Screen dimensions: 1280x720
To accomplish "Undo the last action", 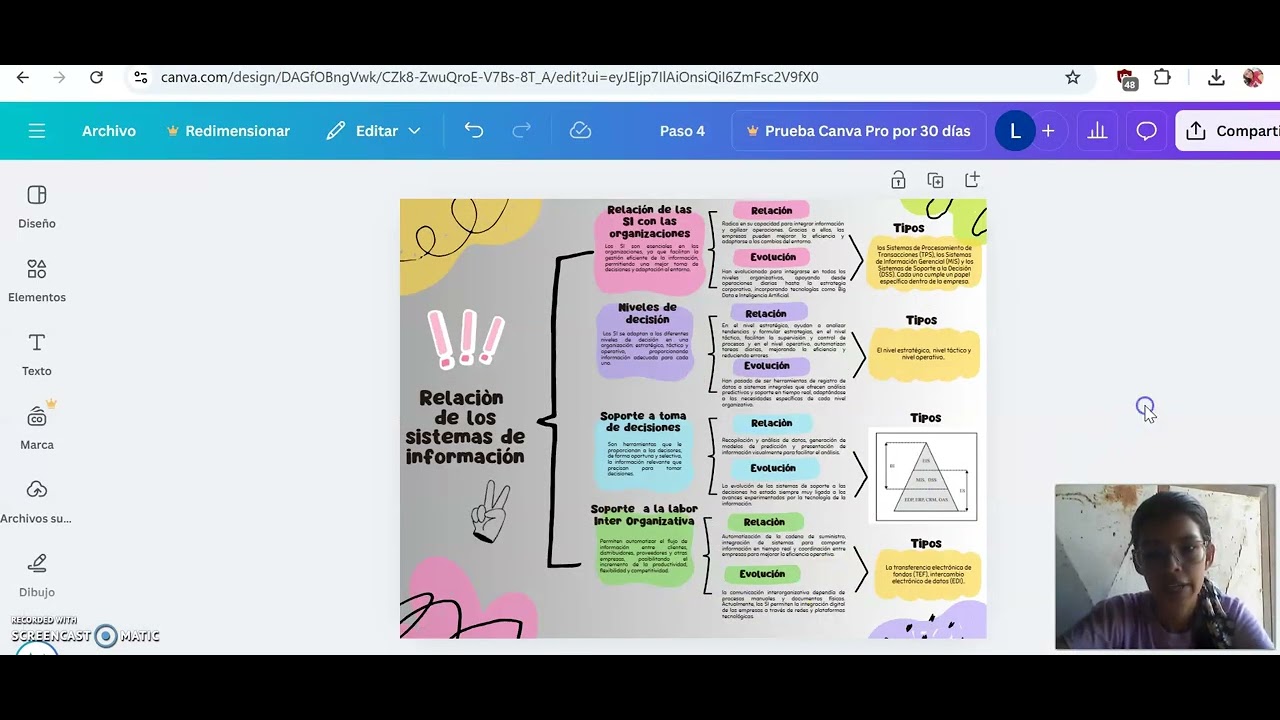I will (474, 131).
